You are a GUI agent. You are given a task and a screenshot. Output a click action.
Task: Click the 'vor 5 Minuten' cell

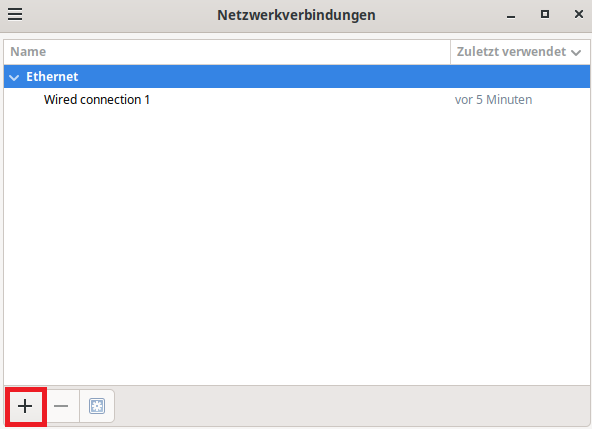[x=493, y=100]
